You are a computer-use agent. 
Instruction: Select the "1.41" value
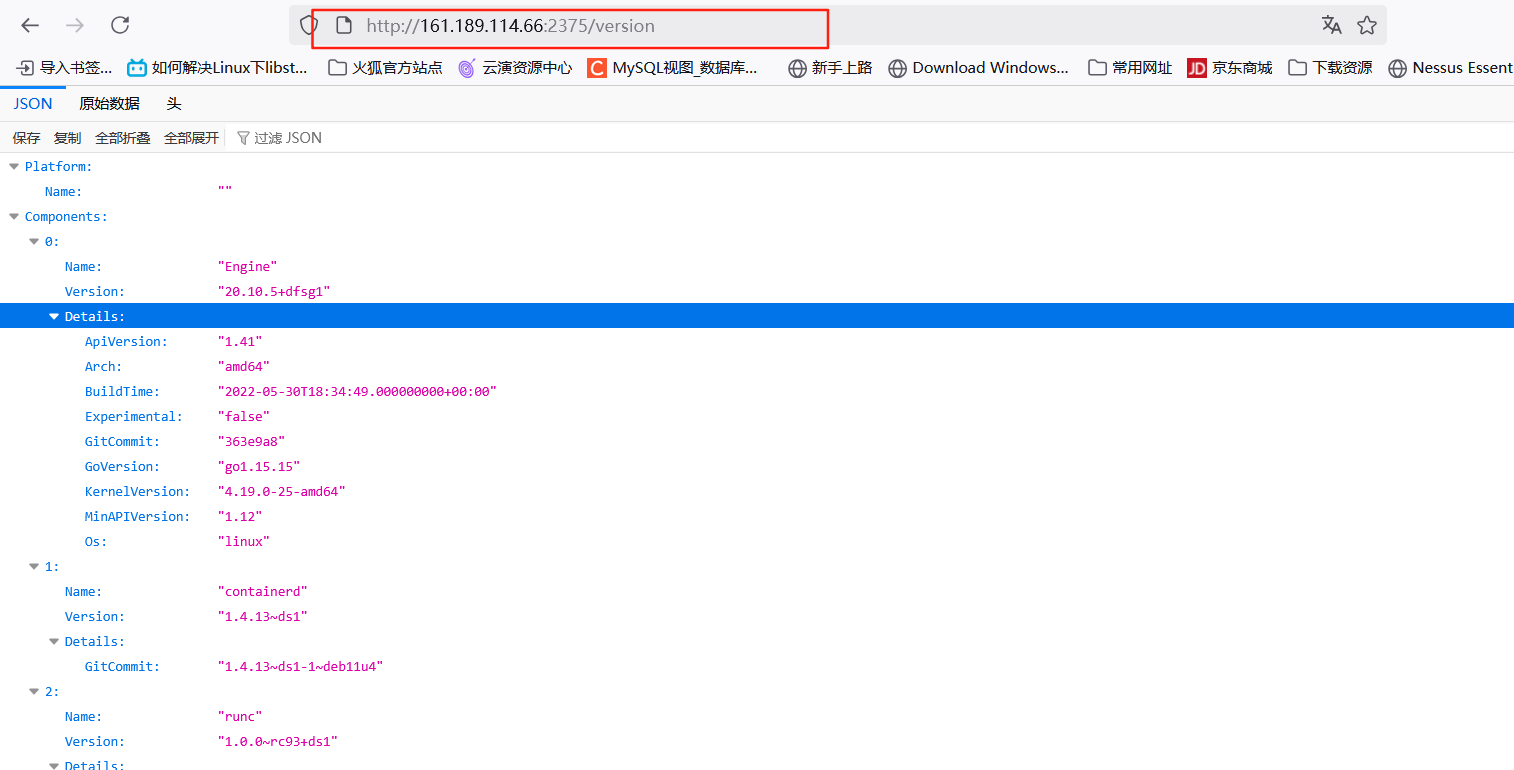coord(240,341)
